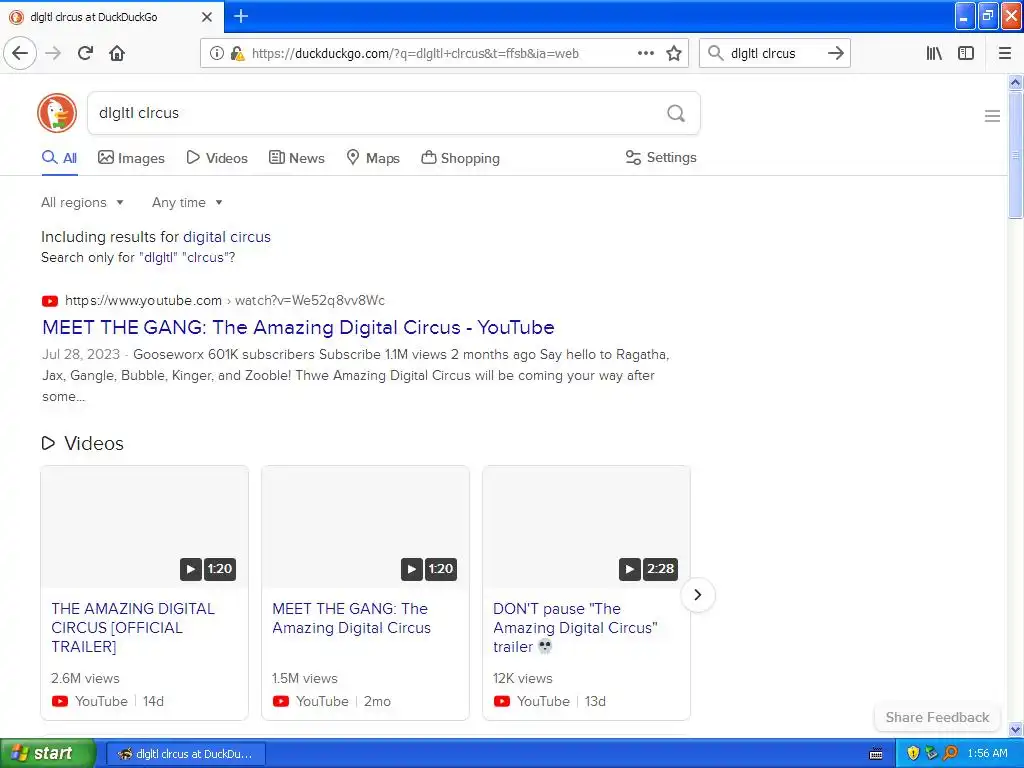Switch to the News tab
This screenshot has width=1024, height=768.
pyautogui.click(x=296, y=158)
